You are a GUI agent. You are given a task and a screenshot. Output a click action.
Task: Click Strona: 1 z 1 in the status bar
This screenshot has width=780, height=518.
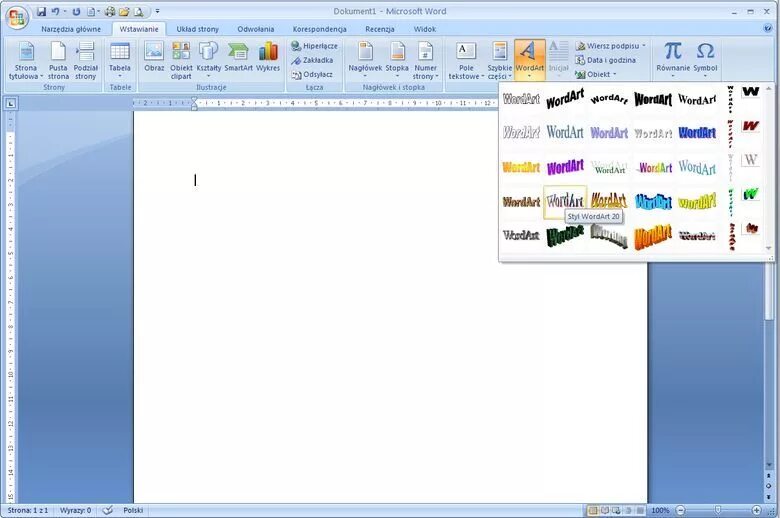pyautogui.click(x=28, y=510)
